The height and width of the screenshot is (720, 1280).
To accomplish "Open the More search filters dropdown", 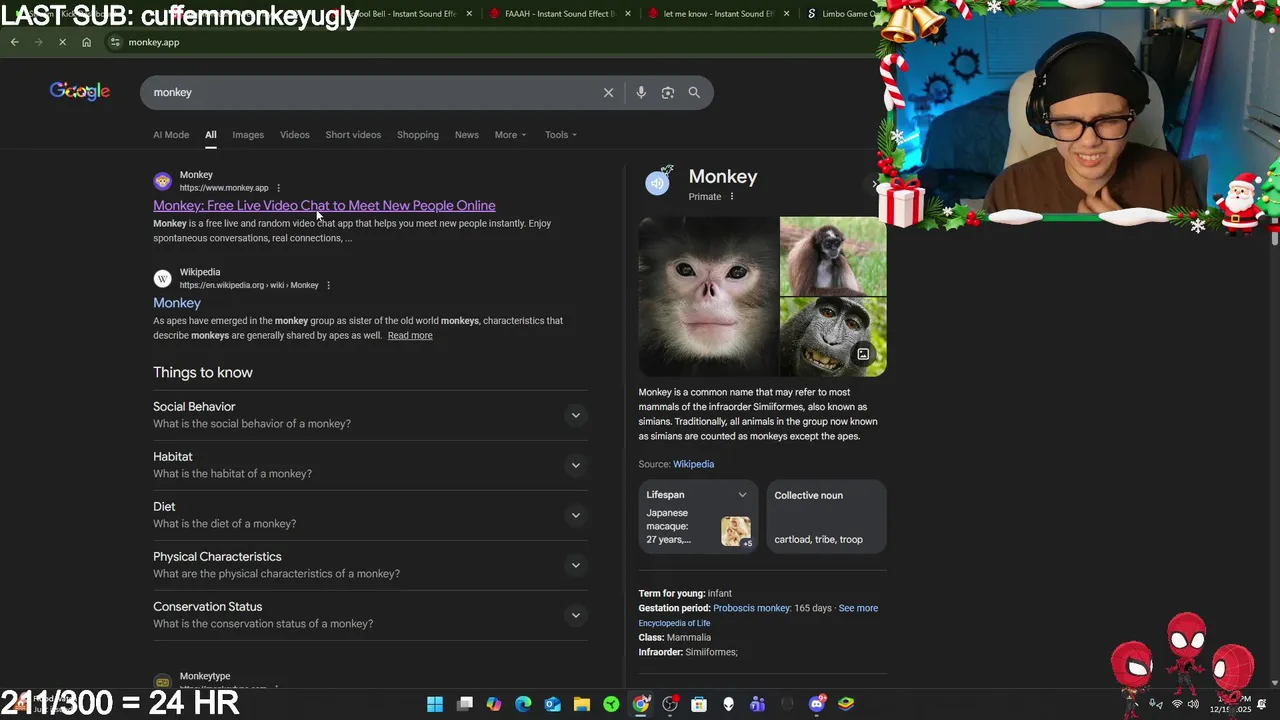I will tap(510, 135).
